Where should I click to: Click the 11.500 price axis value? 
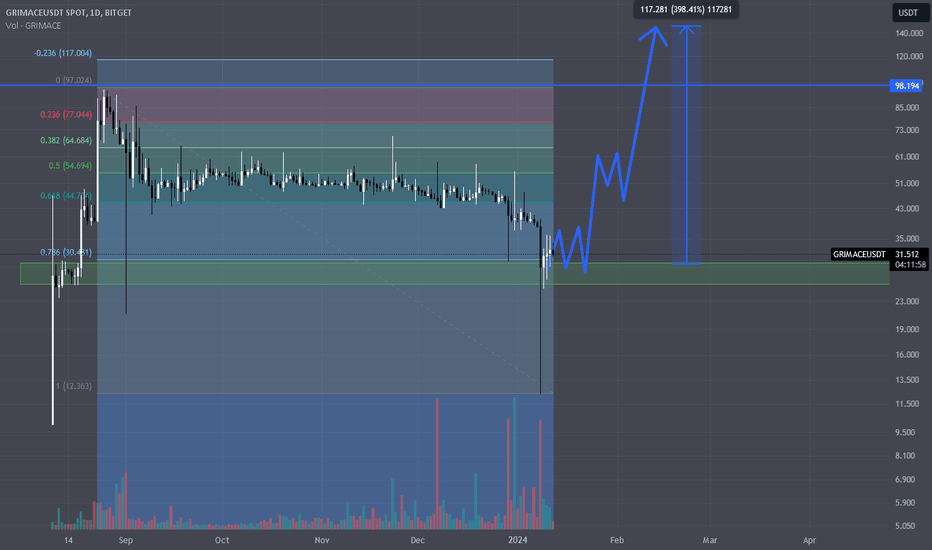pyautogui.click(x=907, y=404)
